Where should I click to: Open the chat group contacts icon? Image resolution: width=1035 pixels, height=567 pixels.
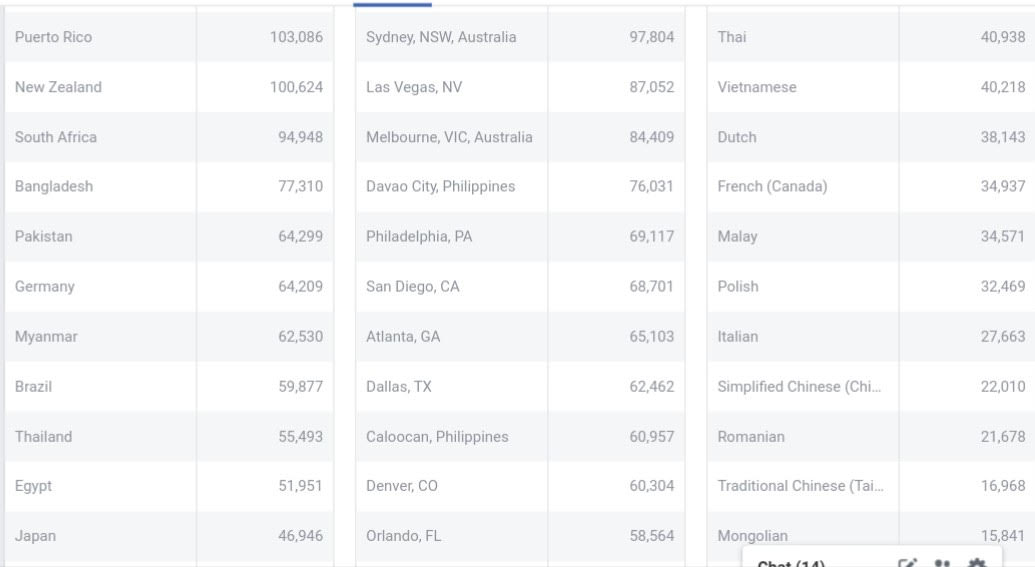tap(942, 563)
